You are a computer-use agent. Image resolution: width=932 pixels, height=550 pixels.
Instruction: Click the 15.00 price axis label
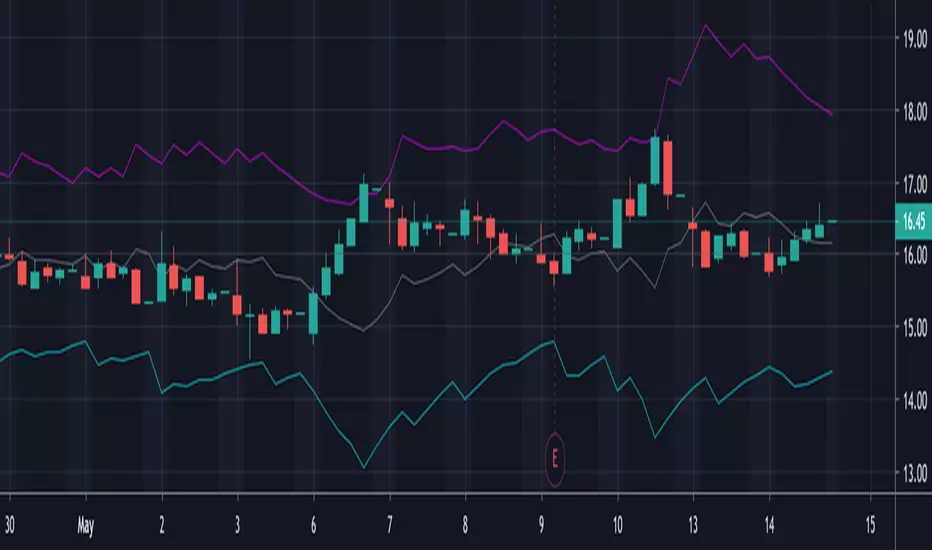pos(915,328)
